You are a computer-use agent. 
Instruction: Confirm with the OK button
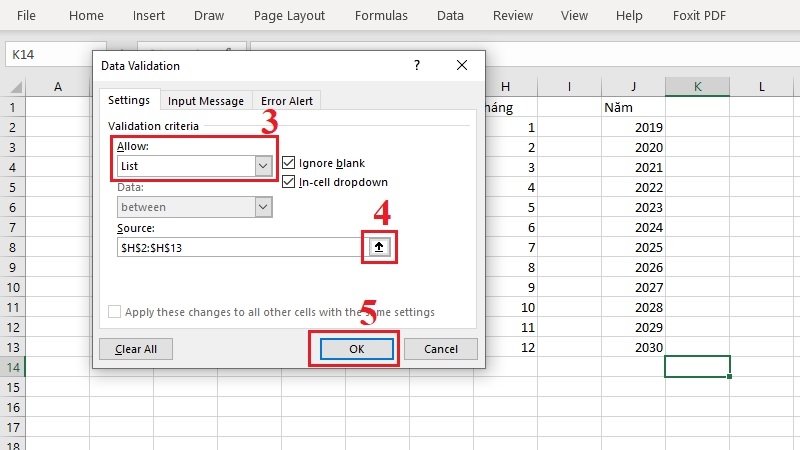click(357, 349)
